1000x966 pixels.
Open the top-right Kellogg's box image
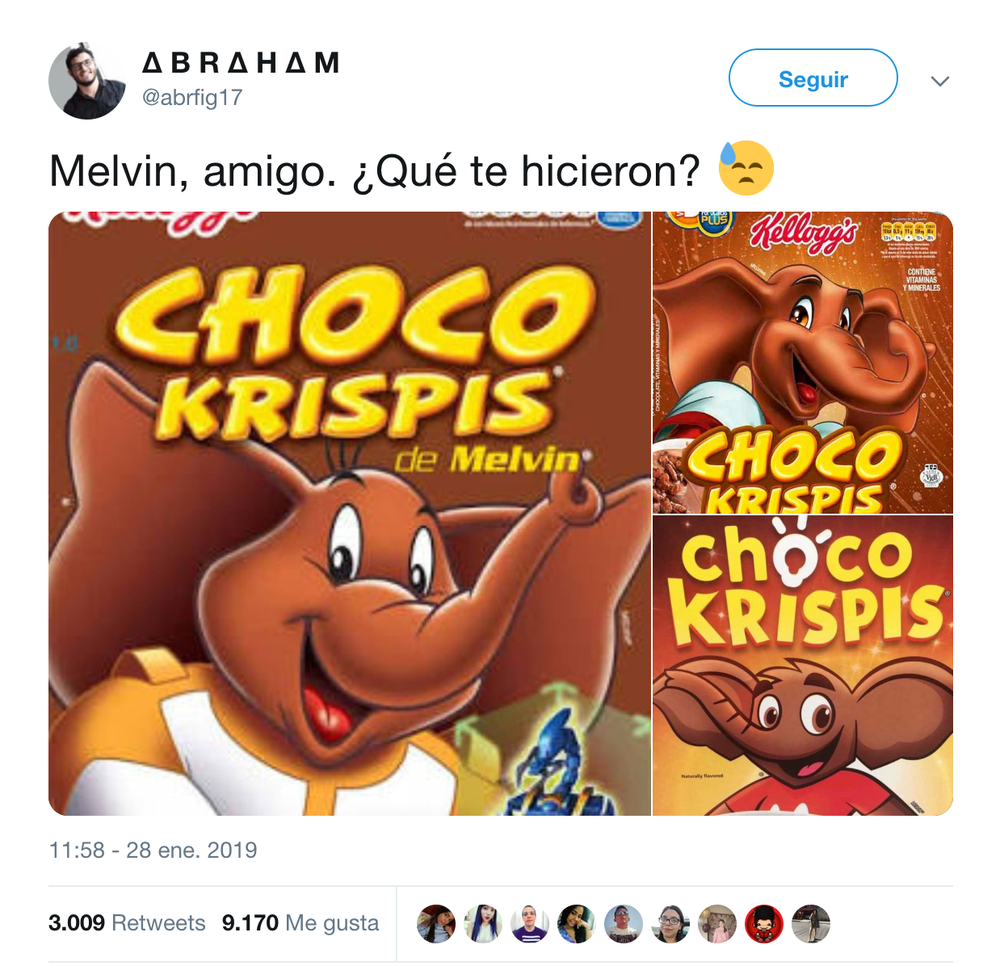pyautogui.click(x=803, y=362)
